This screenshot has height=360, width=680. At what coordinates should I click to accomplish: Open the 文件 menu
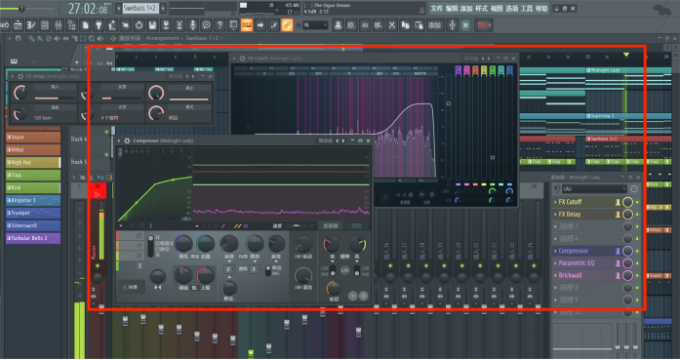click(437, 8)
